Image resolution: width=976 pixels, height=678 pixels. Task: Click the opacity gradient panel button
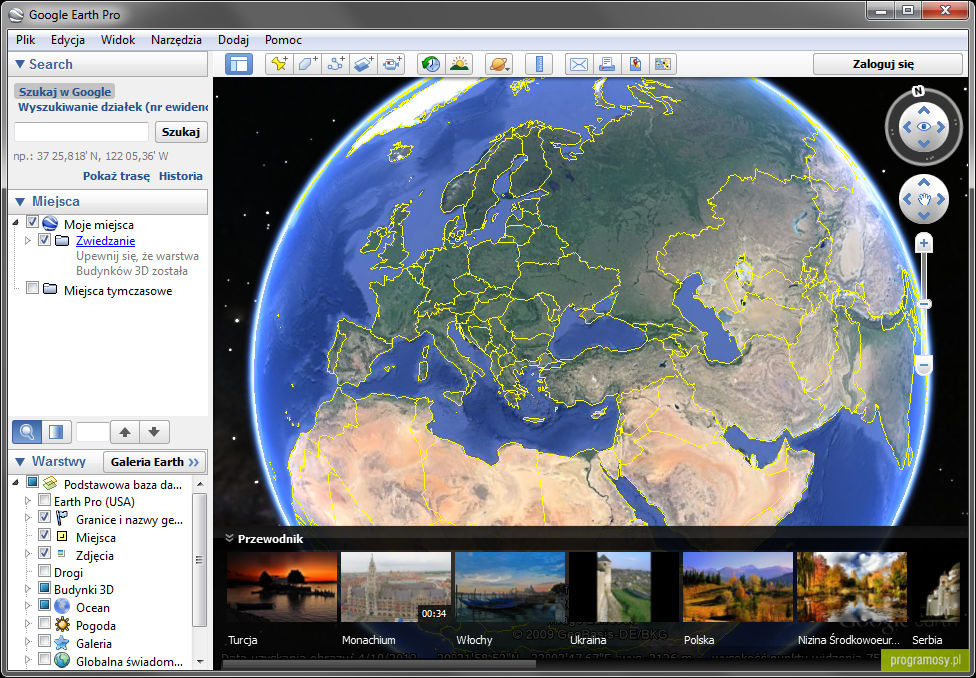[56, 431]
